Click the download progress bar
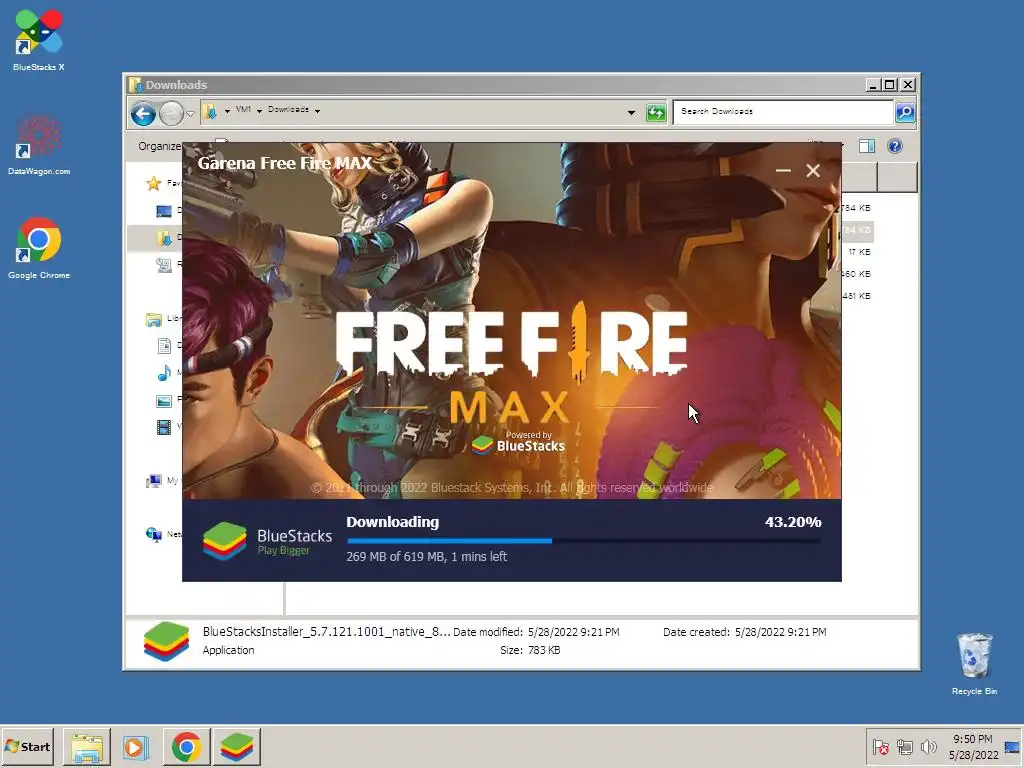The height and width of the screenshot is (768, 1024). [584, 541]
